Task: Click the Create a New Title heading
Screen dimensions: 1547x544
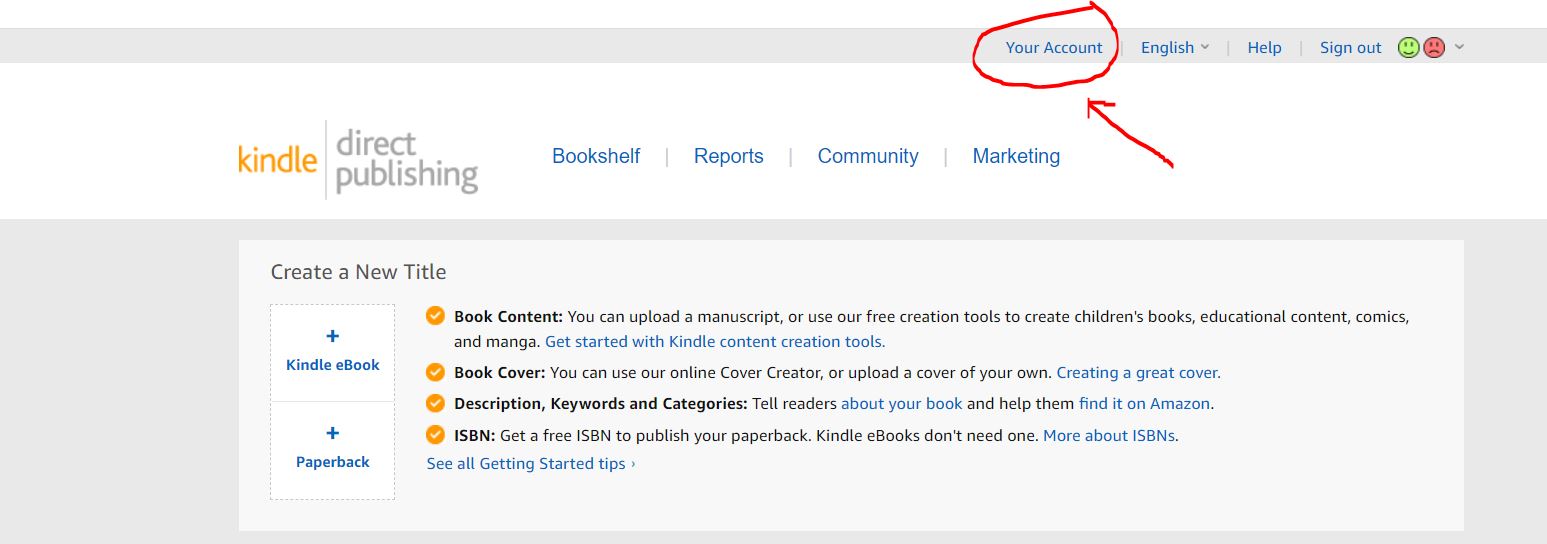Action: click(358, 272)
